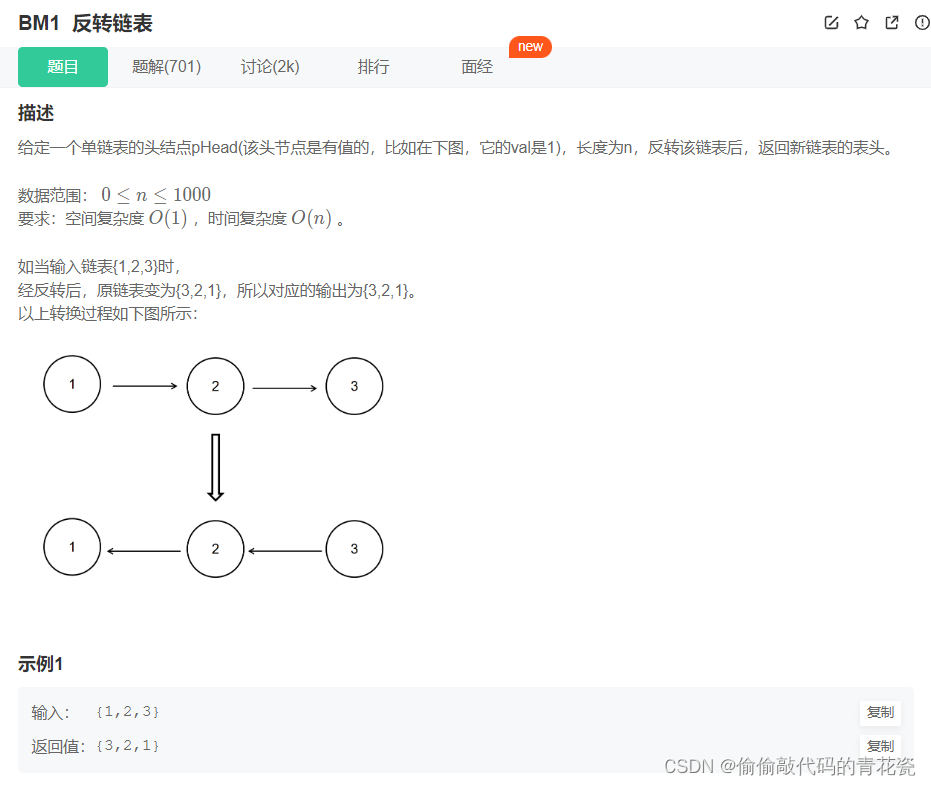Switch to the 题解(701) tab

pos(166,67)
